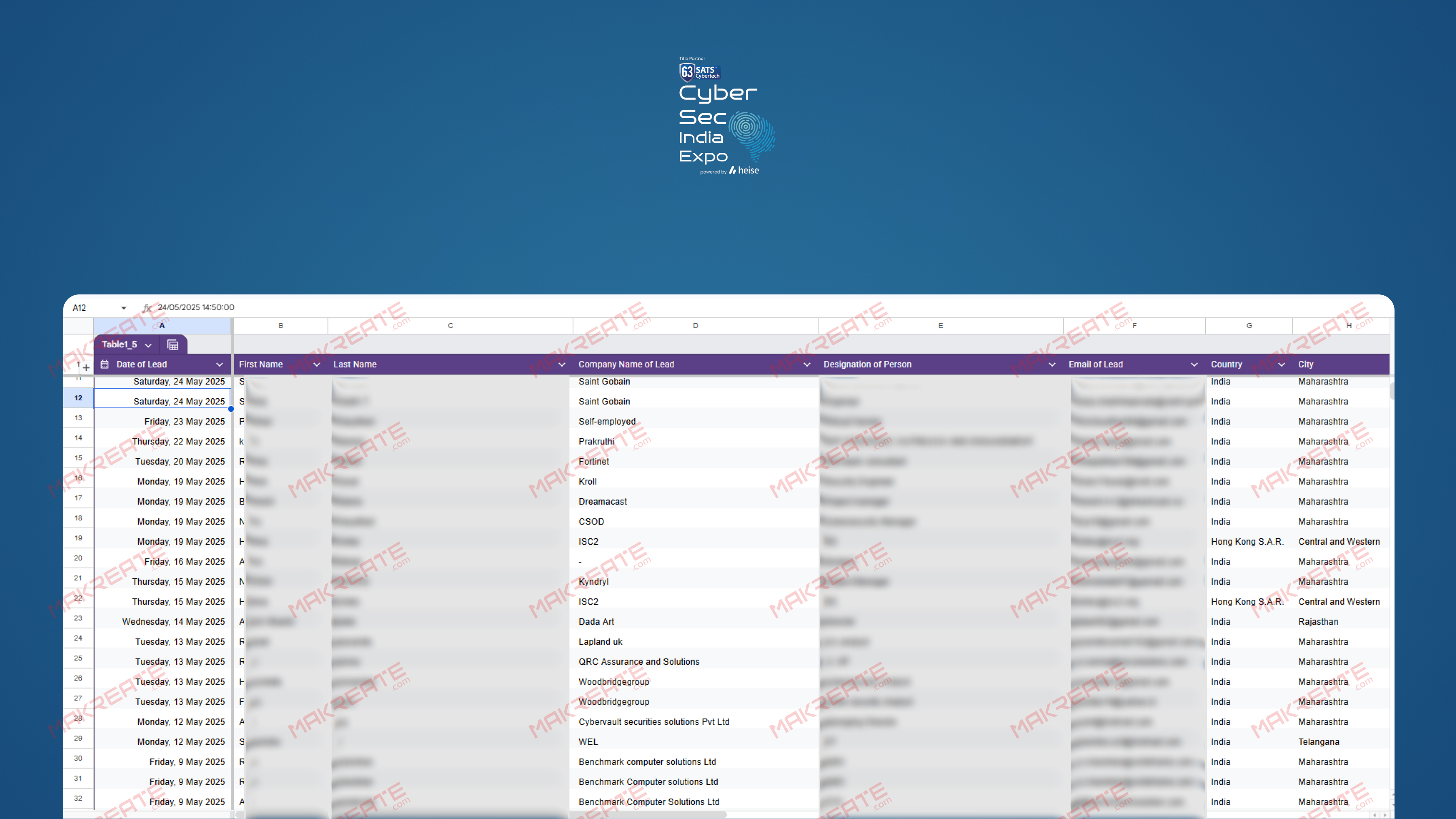Open the Email of Lead filter arrow
The image size is (1456, 819).
[1194, 364]
